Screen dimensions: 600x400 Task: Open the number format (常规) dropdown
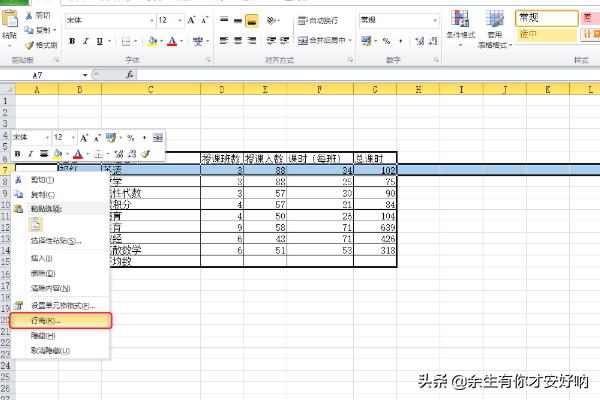(x=435, y=20)
